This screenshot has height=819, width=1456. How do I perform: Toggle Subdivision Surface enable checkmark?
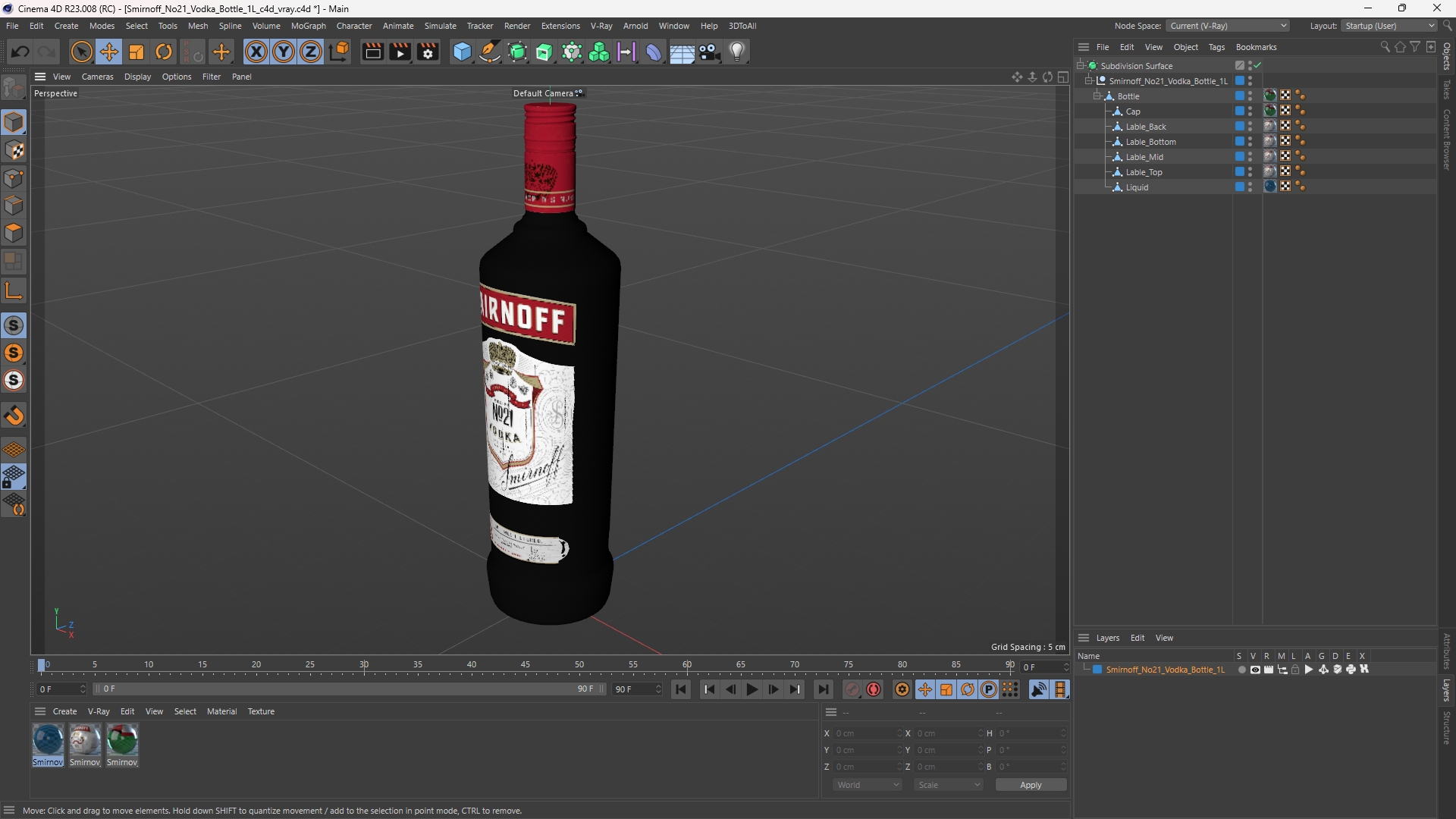tap(1257, 66)
